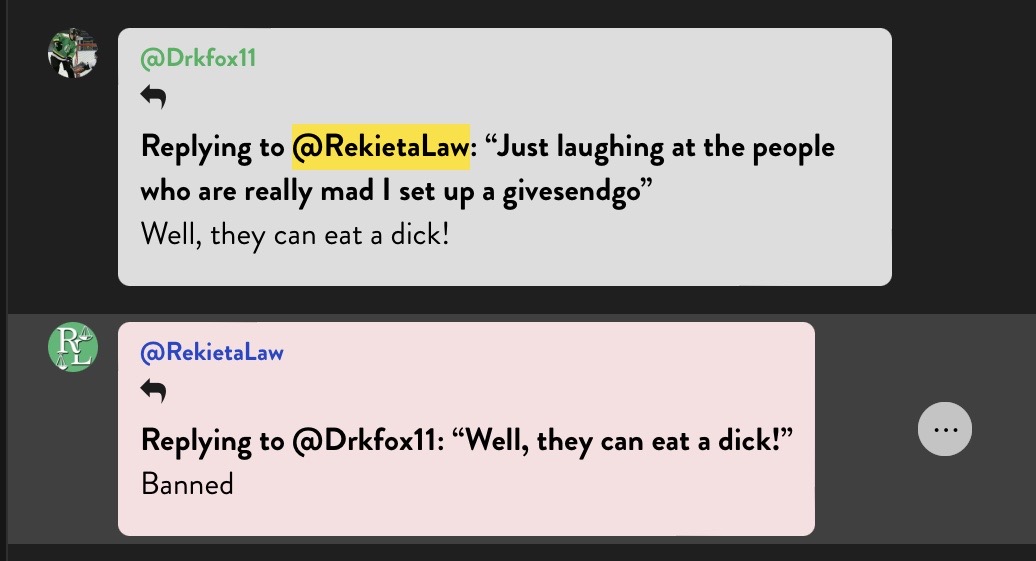Click the yellow highlighted @RekietaLaw mention
This screenshot has height=561, width=1036.
(x=381, y=147)
